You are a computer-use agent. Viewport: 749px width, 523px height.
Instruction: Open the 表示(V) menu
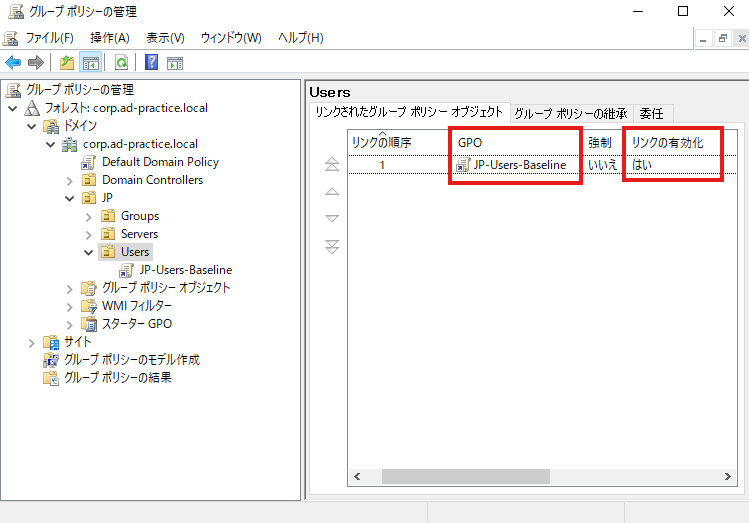point(165,38)
